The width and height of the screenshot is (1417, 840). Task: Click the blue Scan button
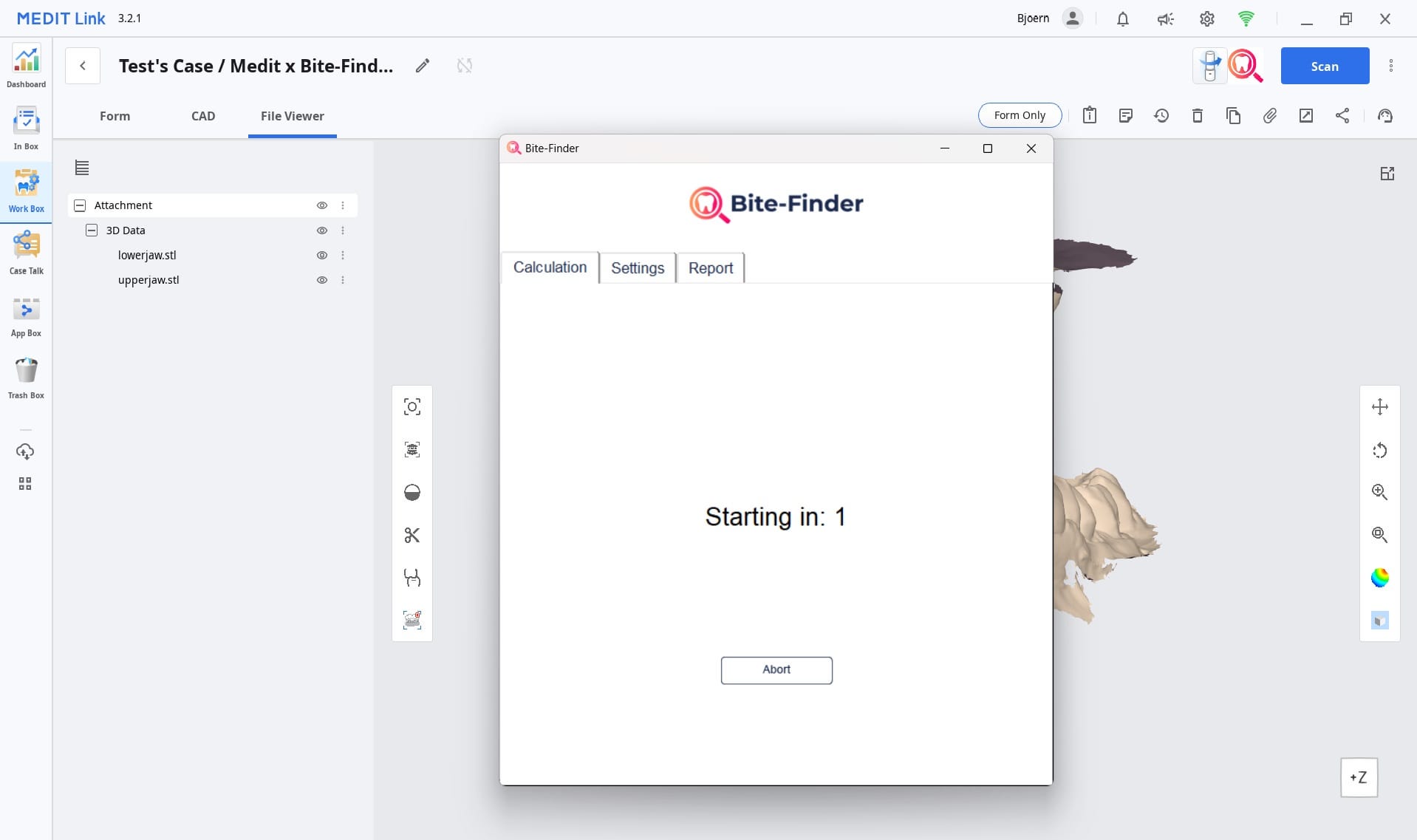click(x=1325, y=66)
